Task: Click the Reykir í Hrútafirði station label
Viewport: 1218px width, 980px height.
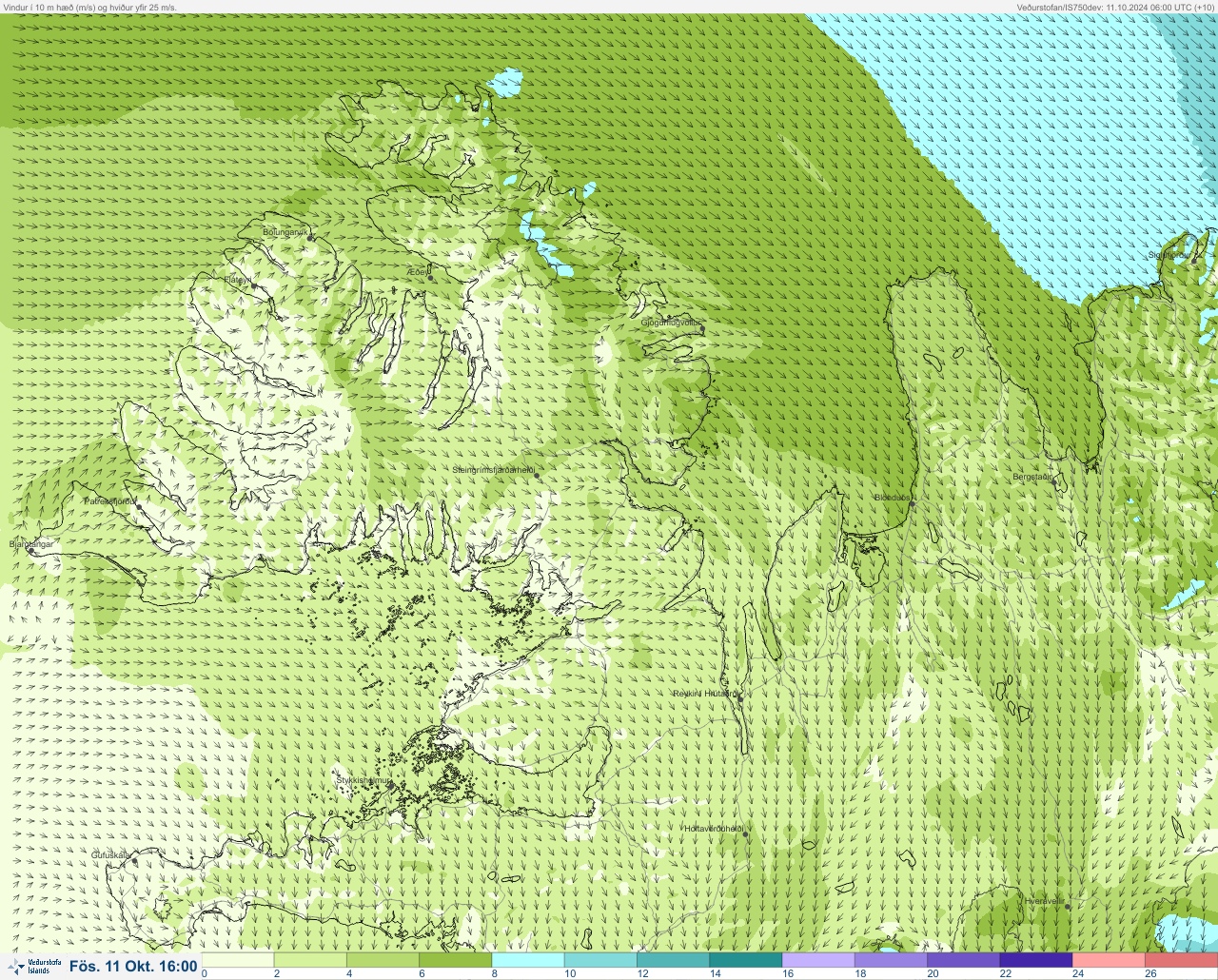Action: (705, 694)
